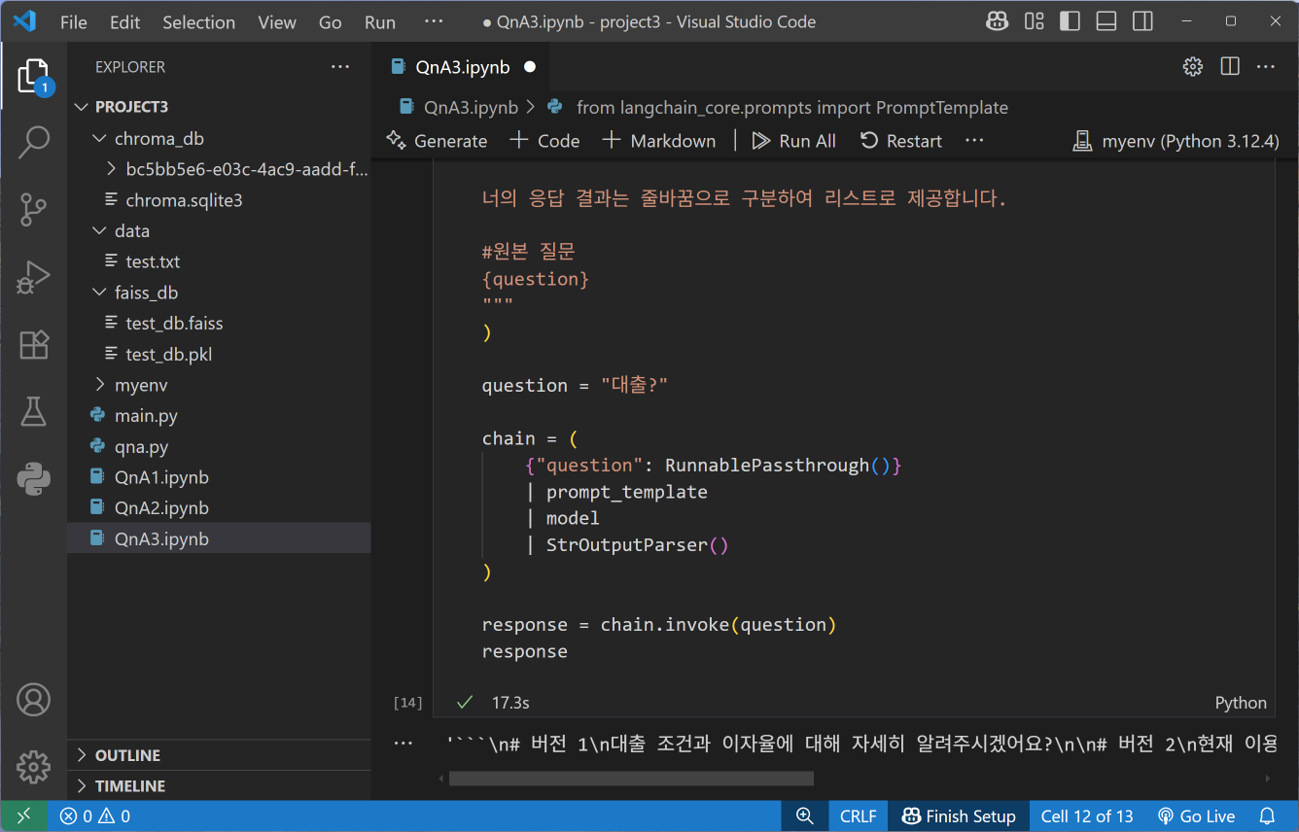Click the zoom magnifier in status bar
This screenshot has width=1299, height=832.
coord(804,816)
